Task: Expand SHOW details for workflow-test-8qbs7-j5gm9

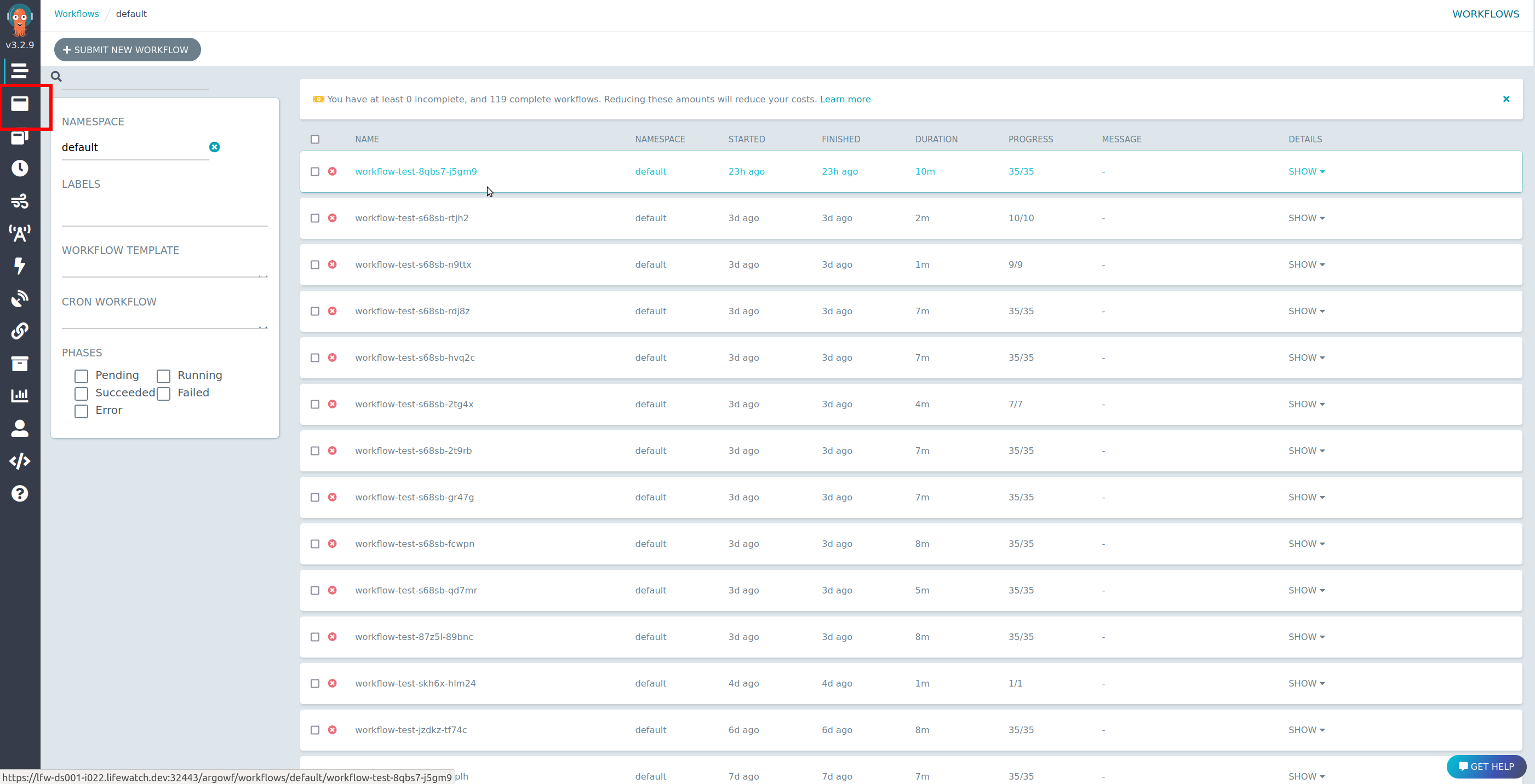Action: [x=1305, y=171]
